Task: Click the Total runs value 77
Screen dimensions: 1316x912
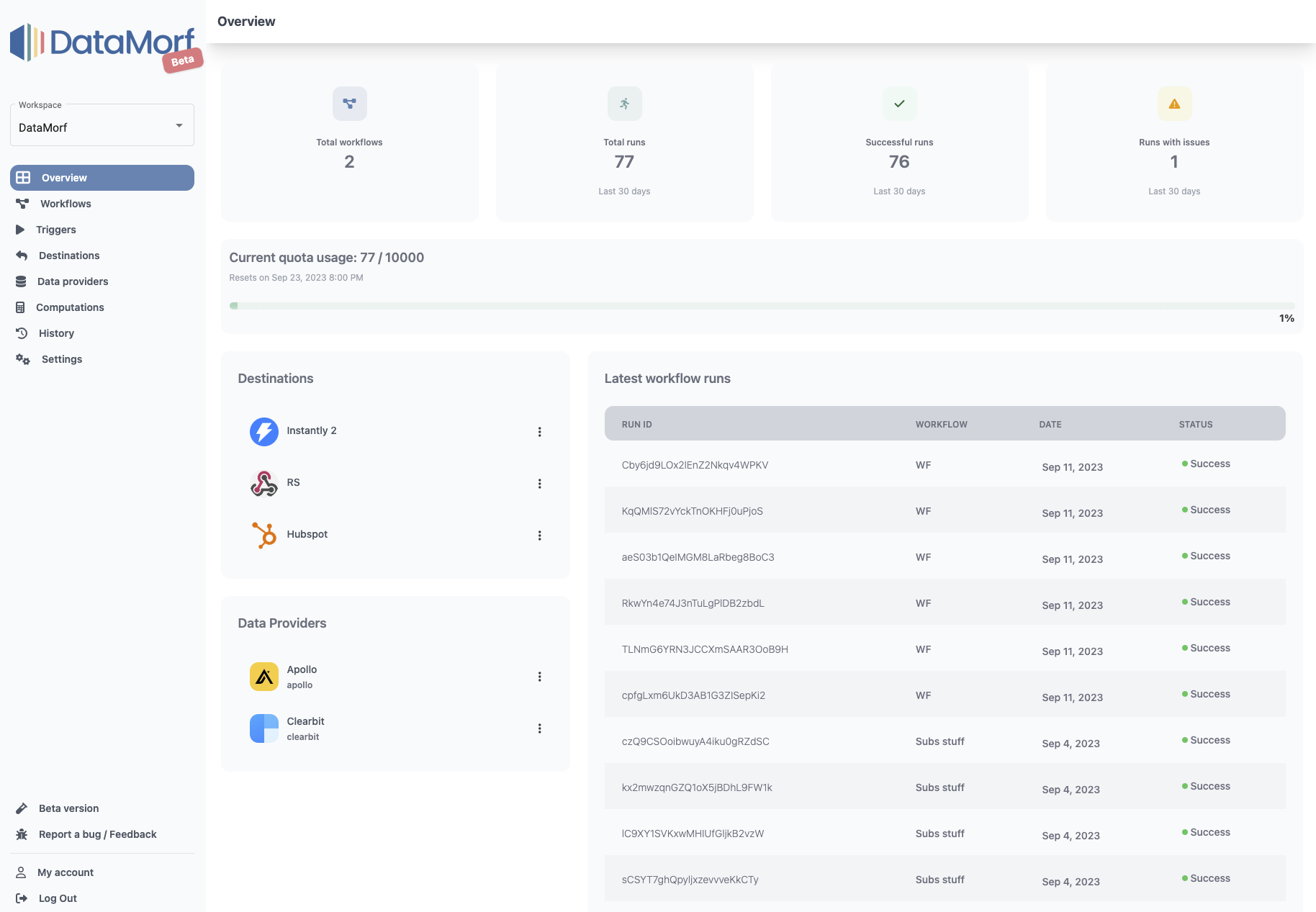Action: coord(625,162)
